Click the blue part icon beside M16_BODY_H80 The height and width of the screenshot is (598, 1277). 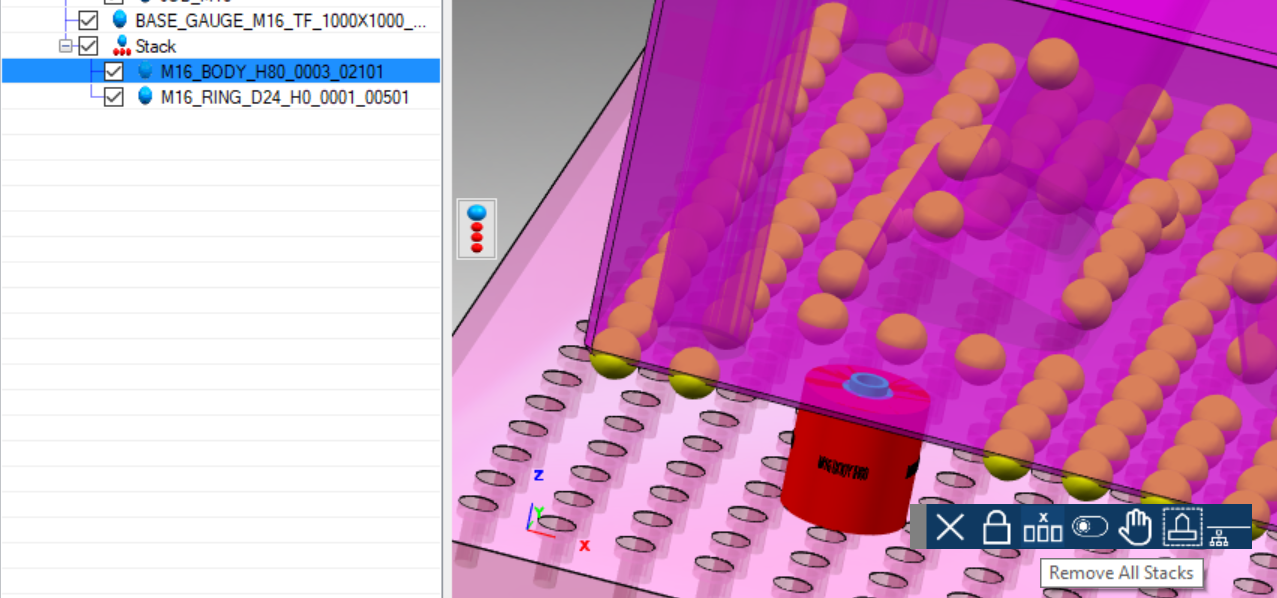pyautogui.click(x=145, y=71)
